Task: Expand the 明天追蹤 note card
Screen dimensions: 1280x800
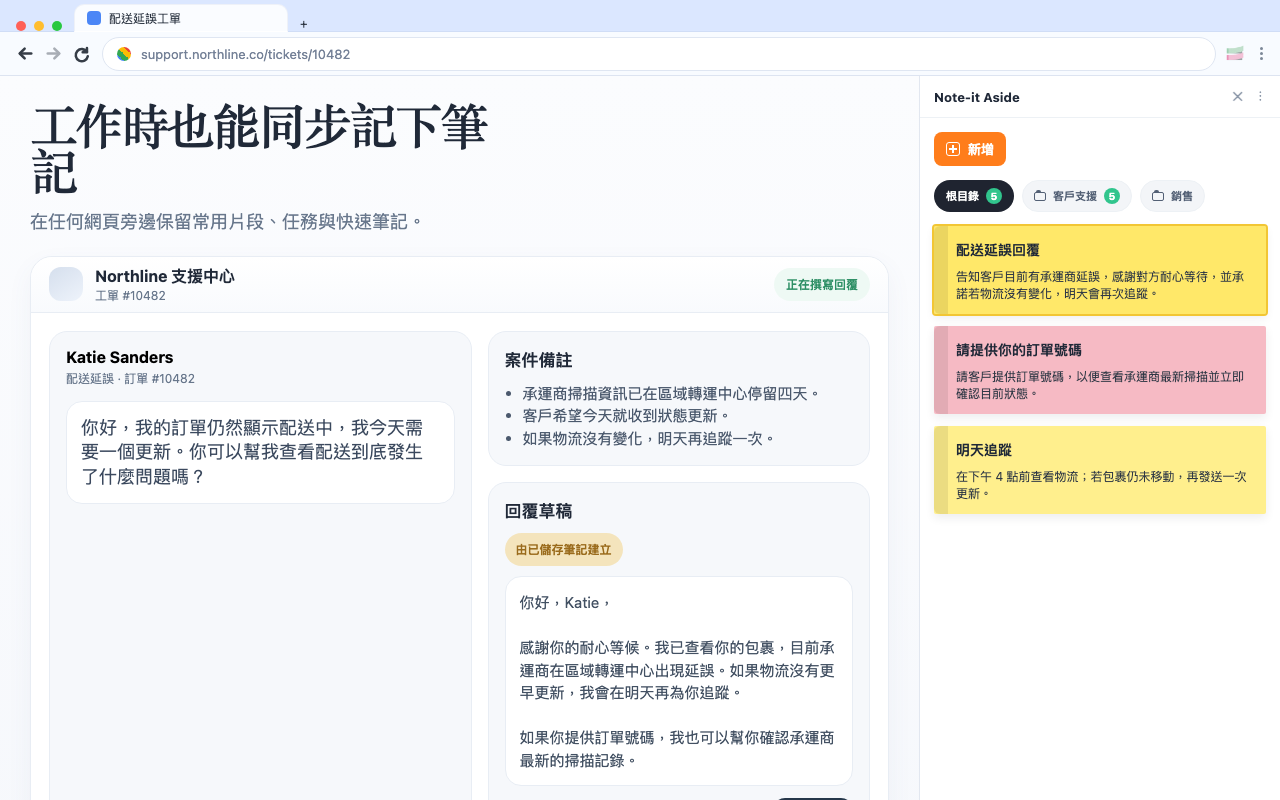Action: [x=1100, y=470]
